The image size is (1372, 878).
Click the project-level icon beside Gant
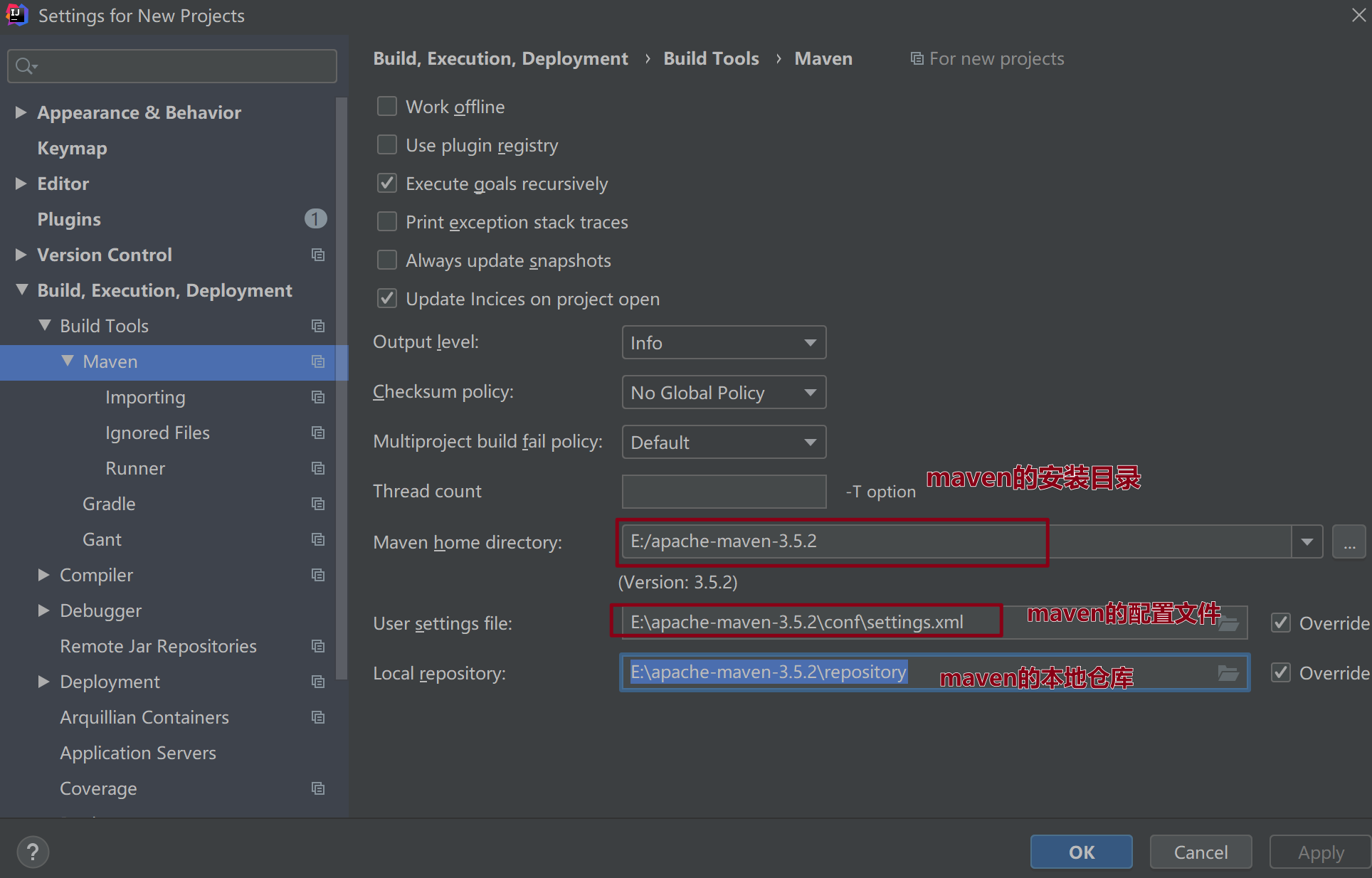click(x=318, y=539)
